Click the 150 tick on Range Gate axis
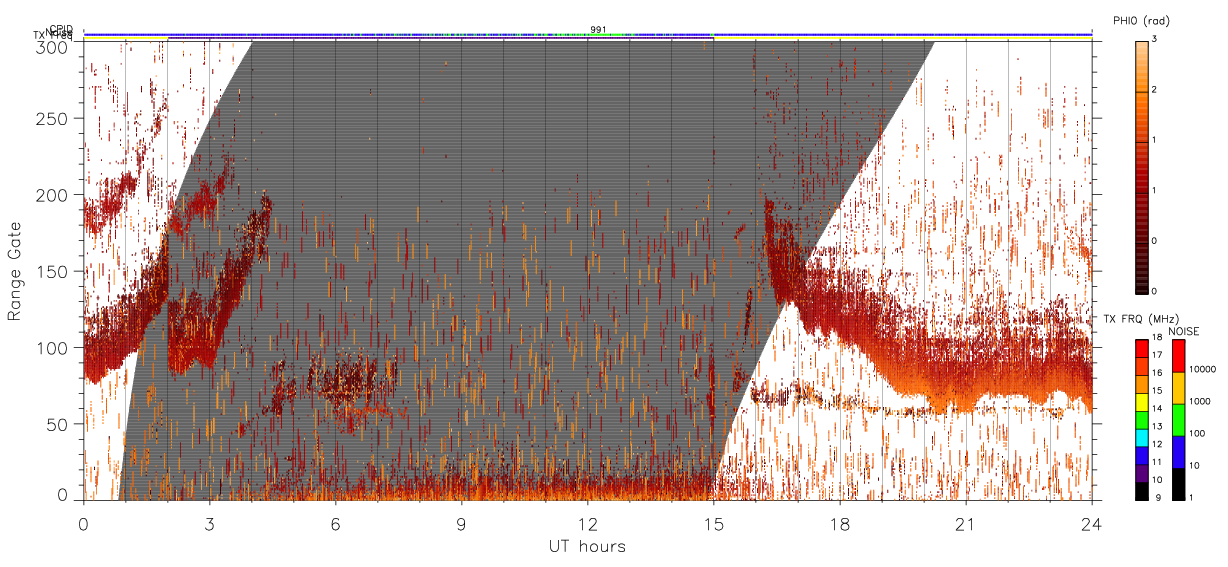This screenshot has height=567, width=1228. pyautogui.click(x=53, y=271)
